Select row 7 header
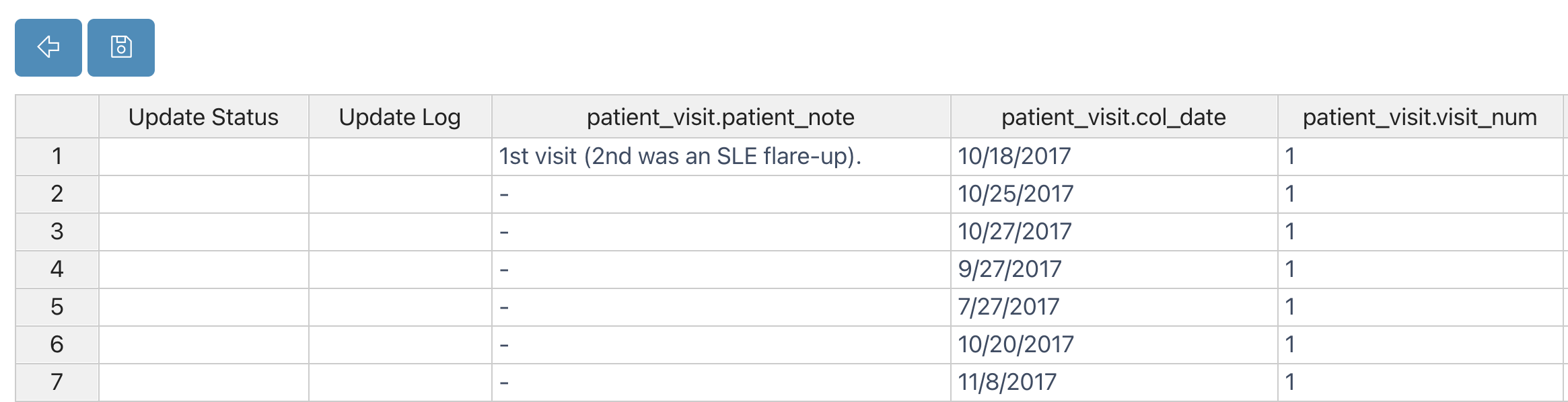Viewport: 1568px width, 402px height. [57, 383]
